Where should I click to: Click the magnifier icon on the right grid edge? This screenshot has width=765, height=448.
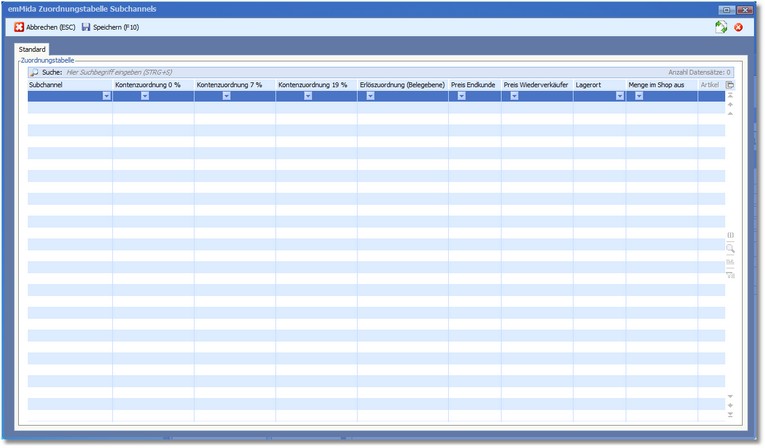click(730, 248)
